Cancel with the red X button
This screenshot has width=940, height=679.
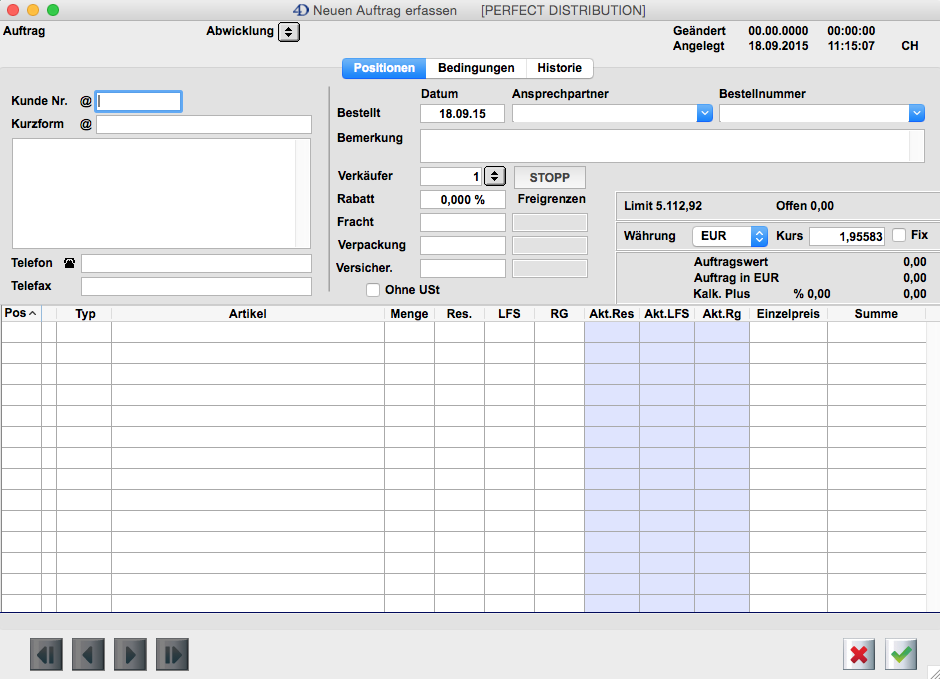(x=859, y=655)
